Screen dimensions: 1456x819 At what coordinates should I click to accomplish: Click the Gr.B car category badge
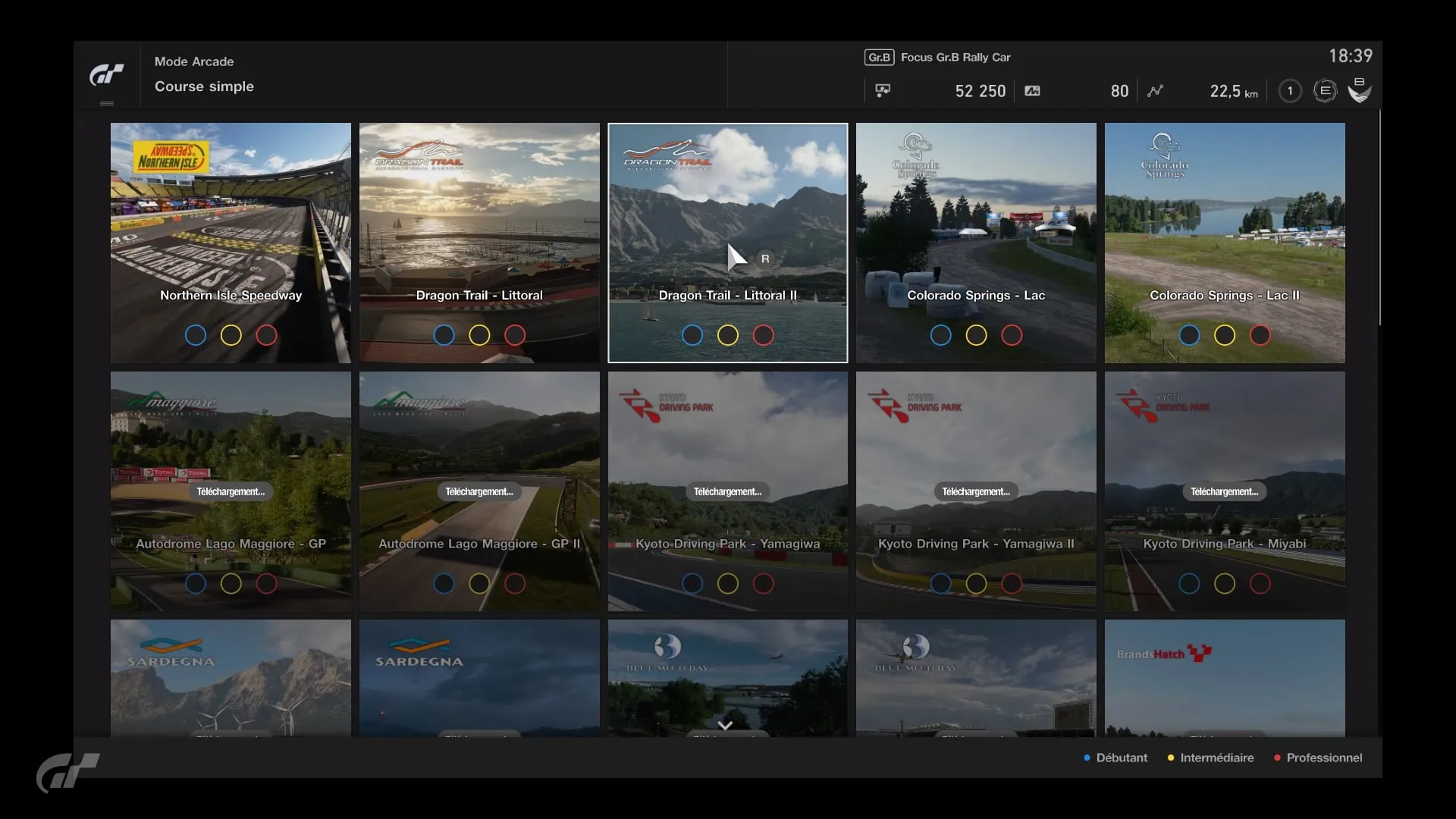point(879,58)
